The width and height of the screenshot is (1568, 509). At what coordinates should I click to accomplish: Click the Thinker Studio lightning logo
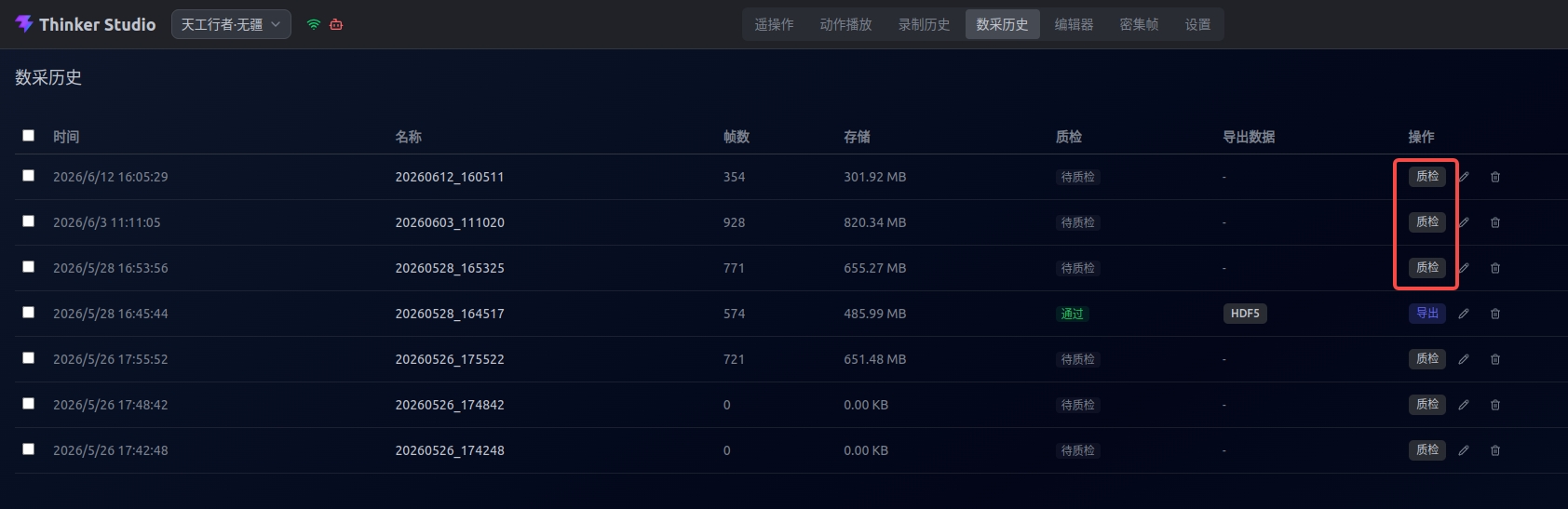pyautogui.click(x=24, y=24)
